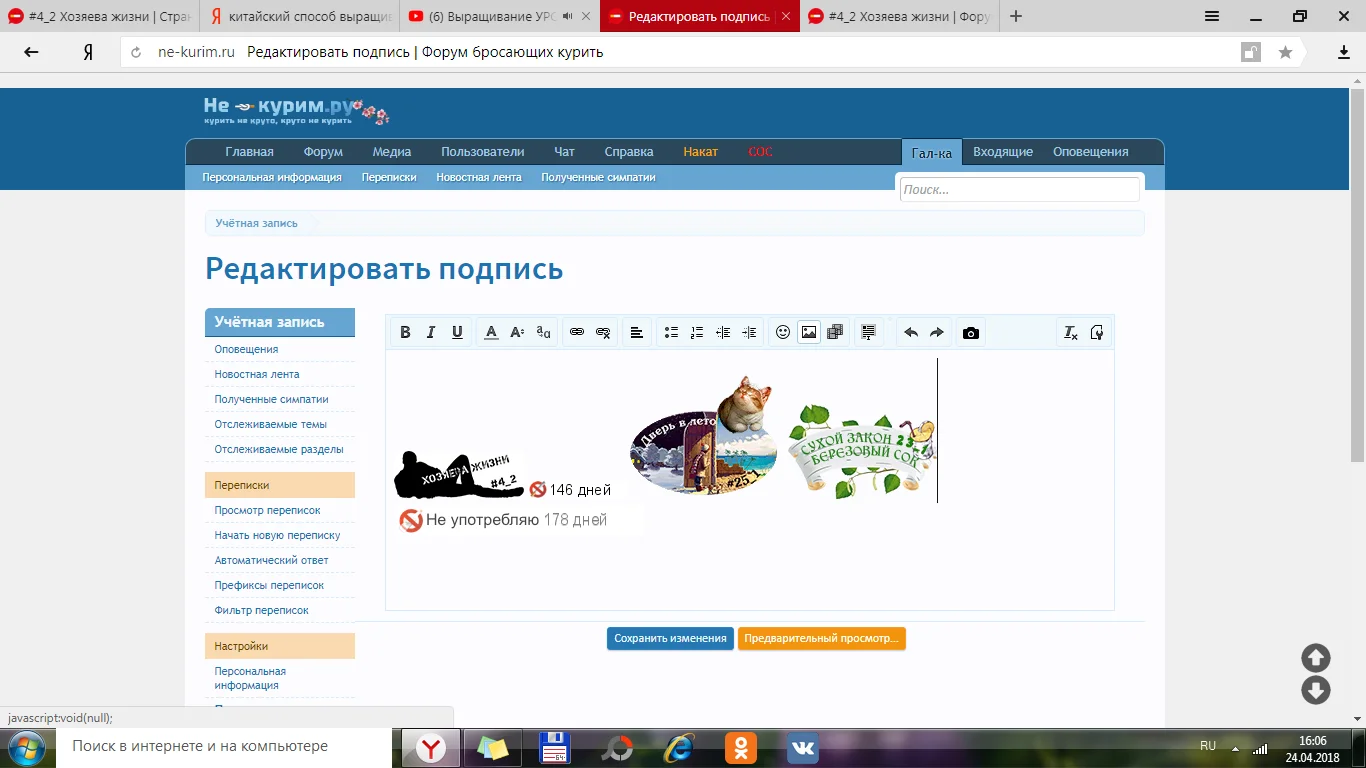Open the smilies picker
Screen dimensions: 1366x768
(783, 333)
